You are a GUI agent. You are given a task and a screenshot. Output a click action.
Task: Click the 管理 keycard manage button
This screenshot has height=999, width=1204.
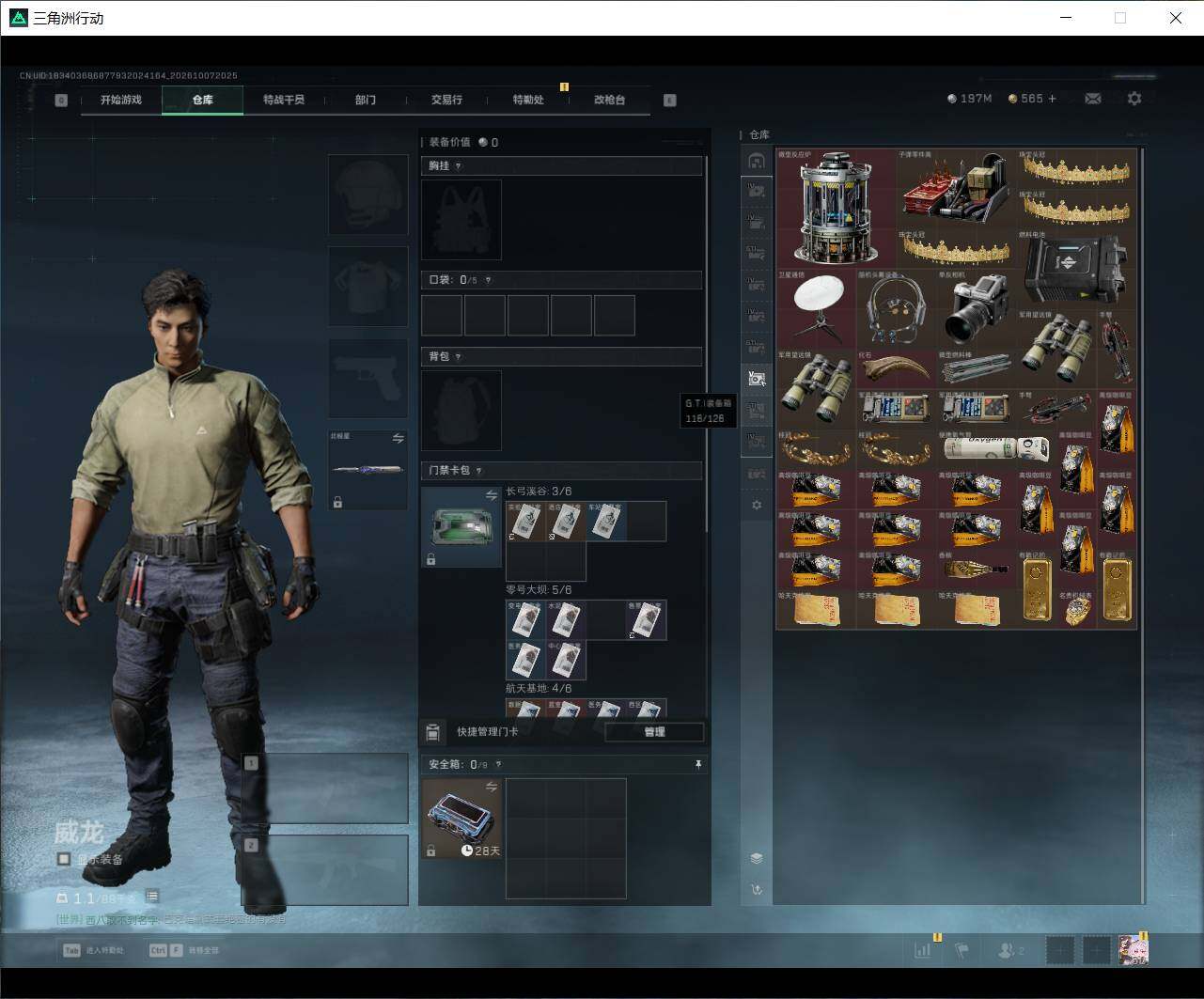point(654,732)
